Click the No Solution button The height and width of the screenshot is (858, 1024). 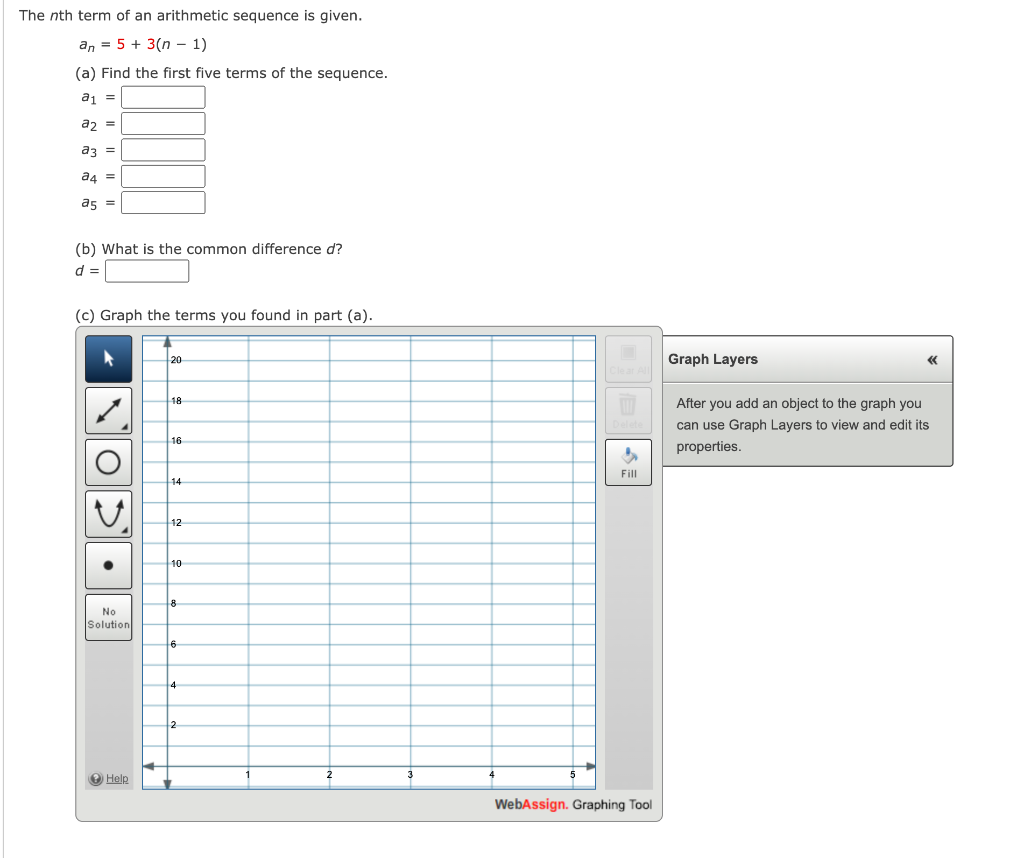pos(108,617)
